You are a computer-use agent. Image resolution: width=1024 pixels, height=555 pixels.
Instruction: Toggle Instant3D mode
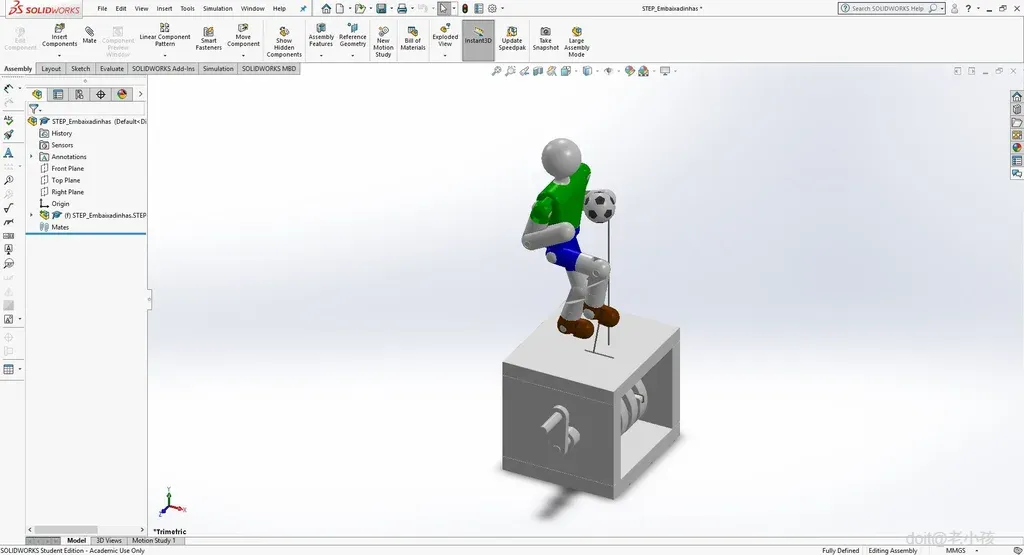[x=478, y=39]
